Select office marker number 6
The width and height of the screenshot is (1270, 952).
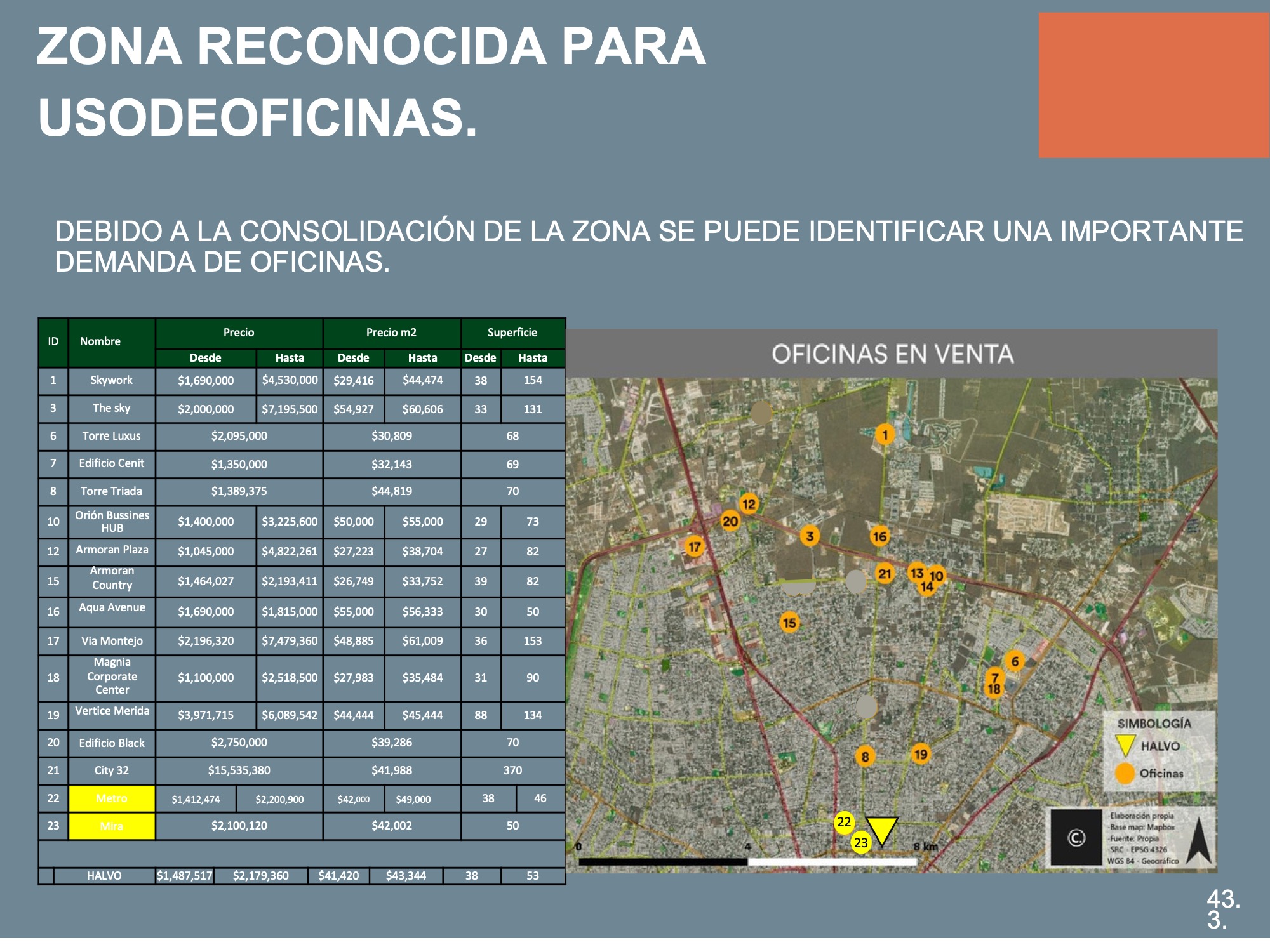click(x=1015, y=661)
